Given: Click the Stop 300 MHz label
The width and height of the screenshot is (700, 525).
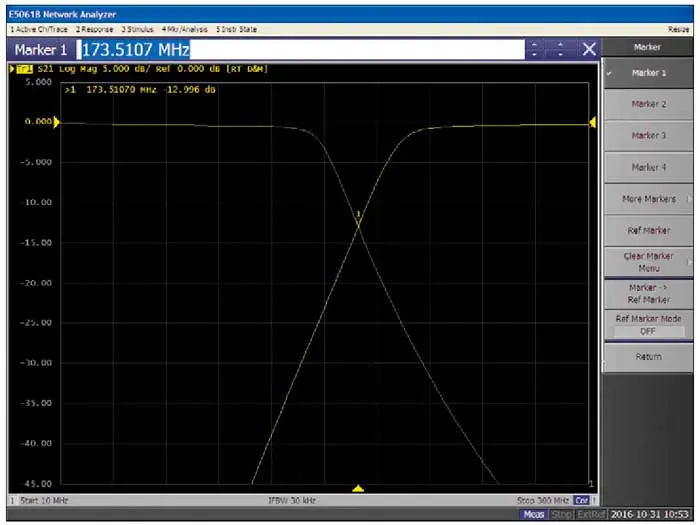Looking at the screenshot, I should pos(543,500).
